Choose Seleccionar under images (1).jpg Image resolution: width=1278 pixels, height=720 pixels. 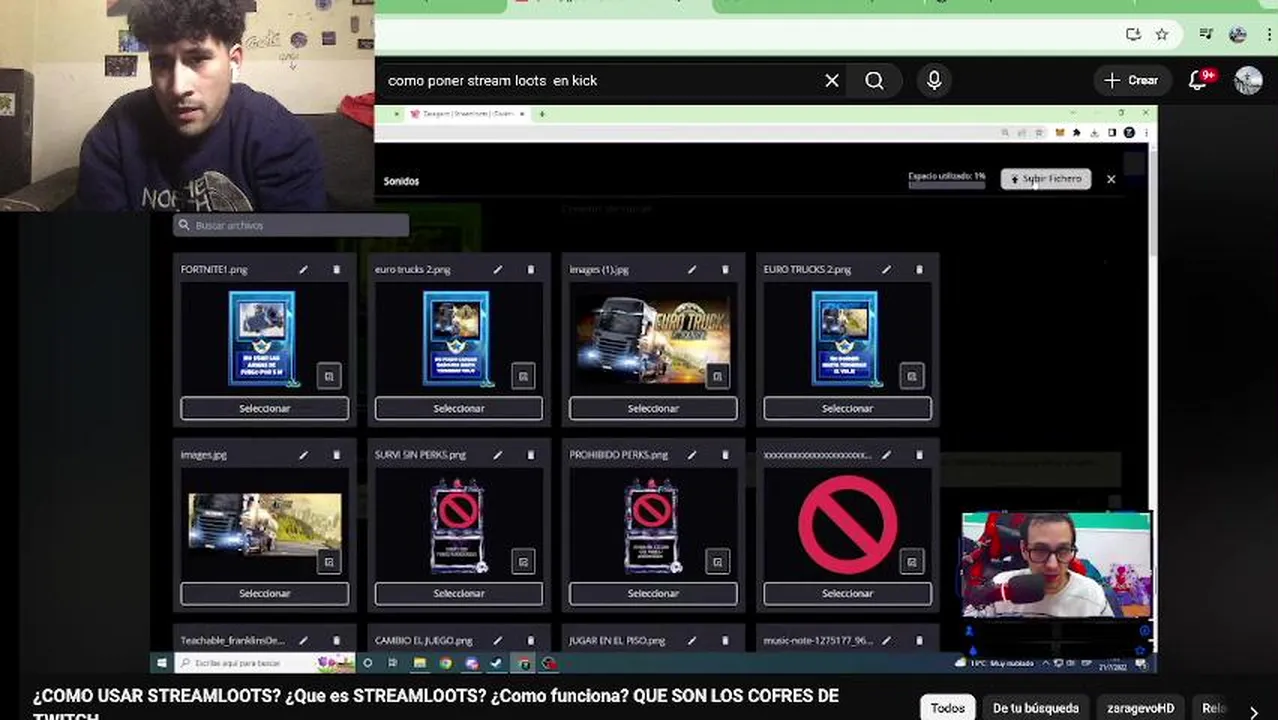point(653,408)
